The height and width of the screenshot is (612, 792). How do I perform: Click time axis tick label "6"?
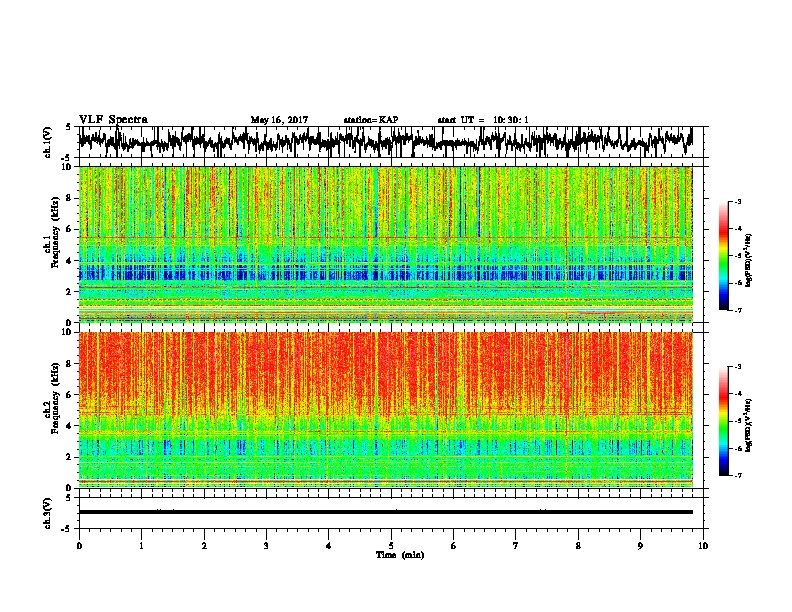point(454,546)
